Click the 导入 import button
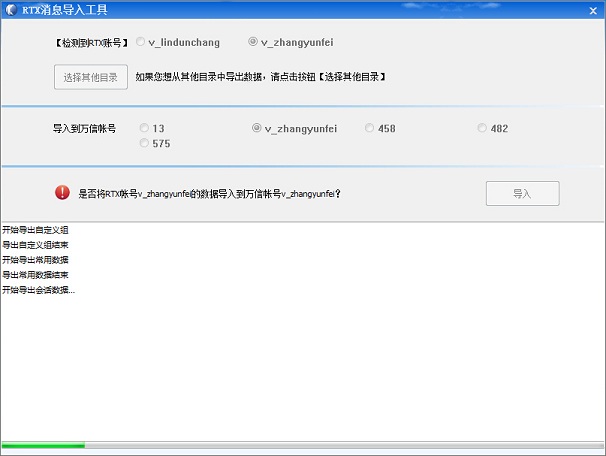This screenshot has width=606, height=456. pyautogui.click(x=523, y=193)
